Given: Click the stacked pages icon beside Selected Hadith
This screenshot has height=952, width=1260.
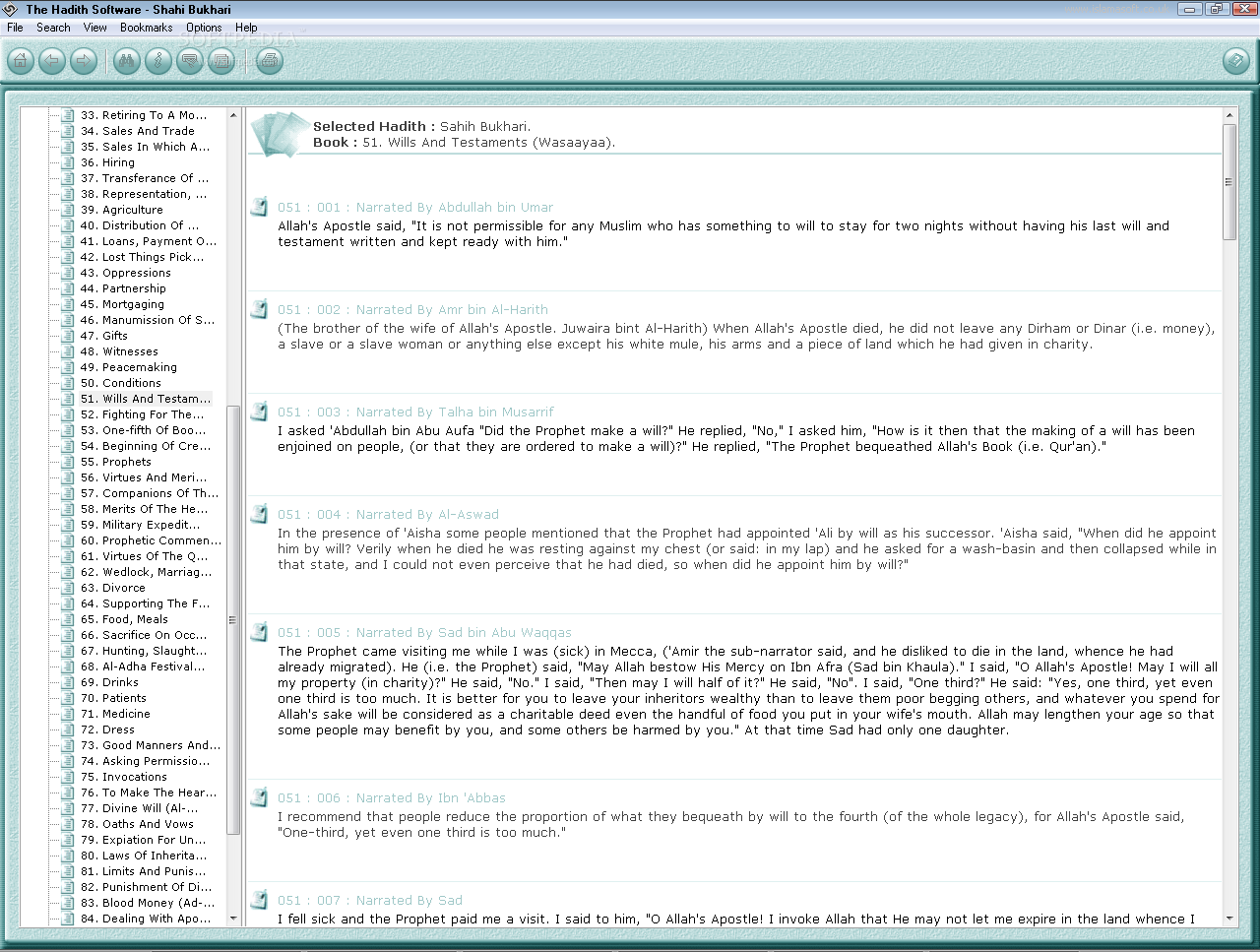Looking at the screenshot, I should [280, 134].
